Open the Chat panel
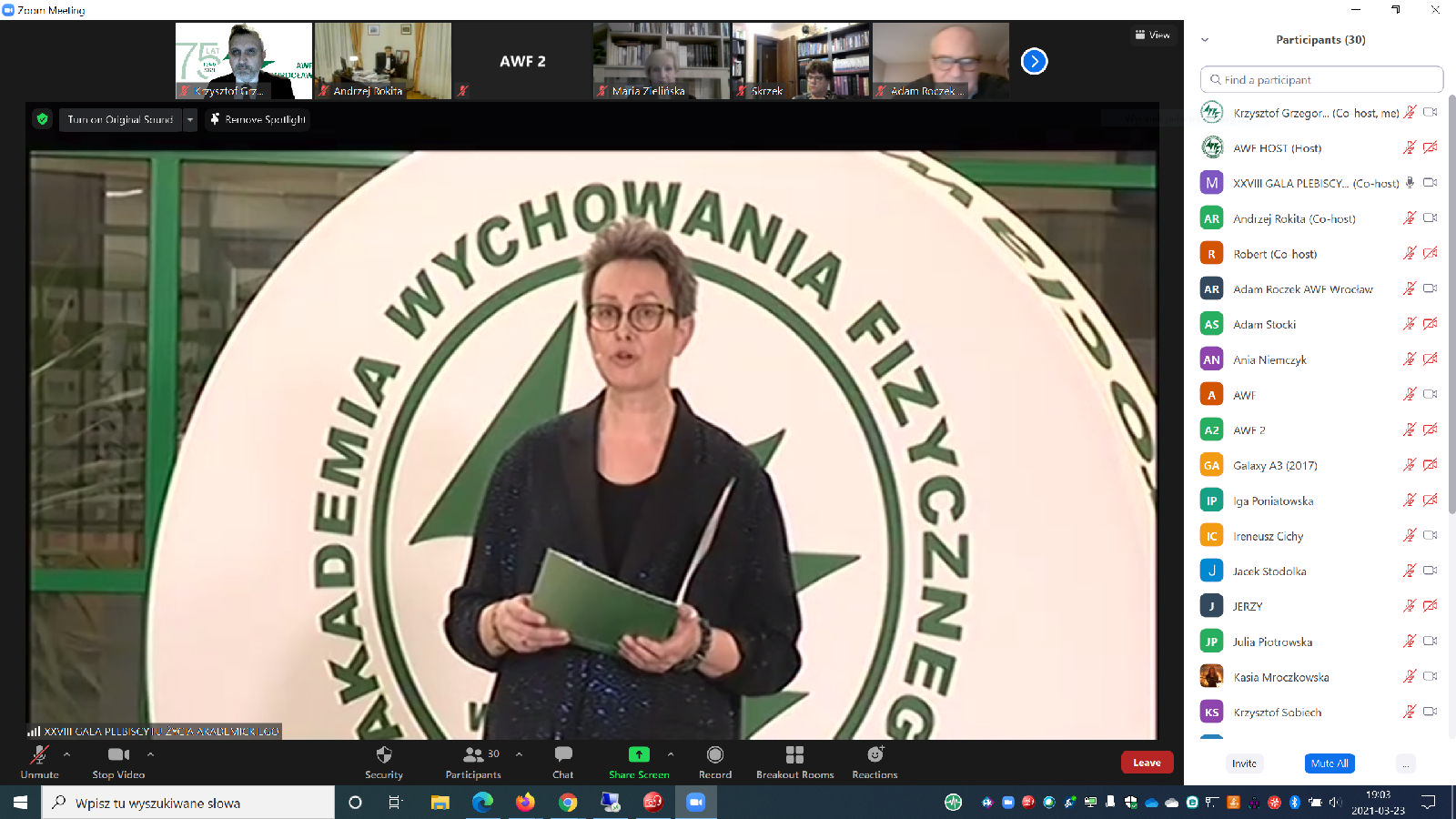Viewport: 1456px width, 819px height. pyautogui.click(x=563, y=762)
